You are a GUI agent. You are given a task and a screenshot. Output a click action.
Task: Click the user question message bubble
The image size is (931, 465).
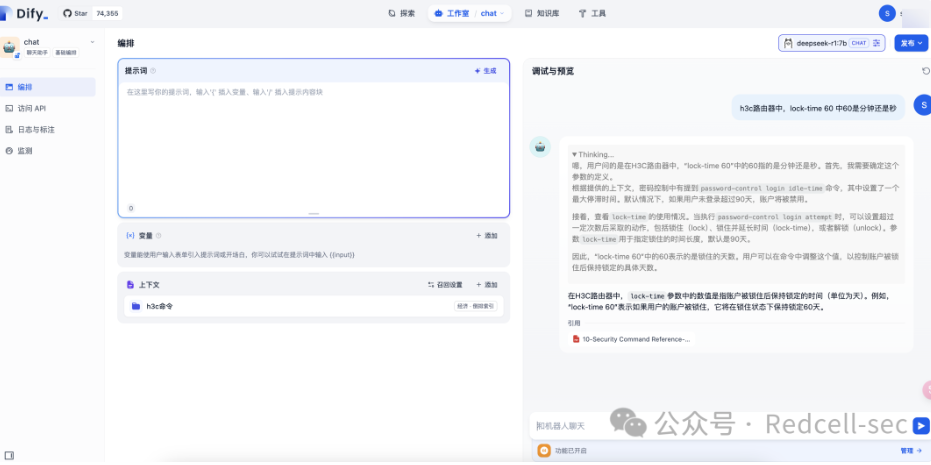click(818, 107)
